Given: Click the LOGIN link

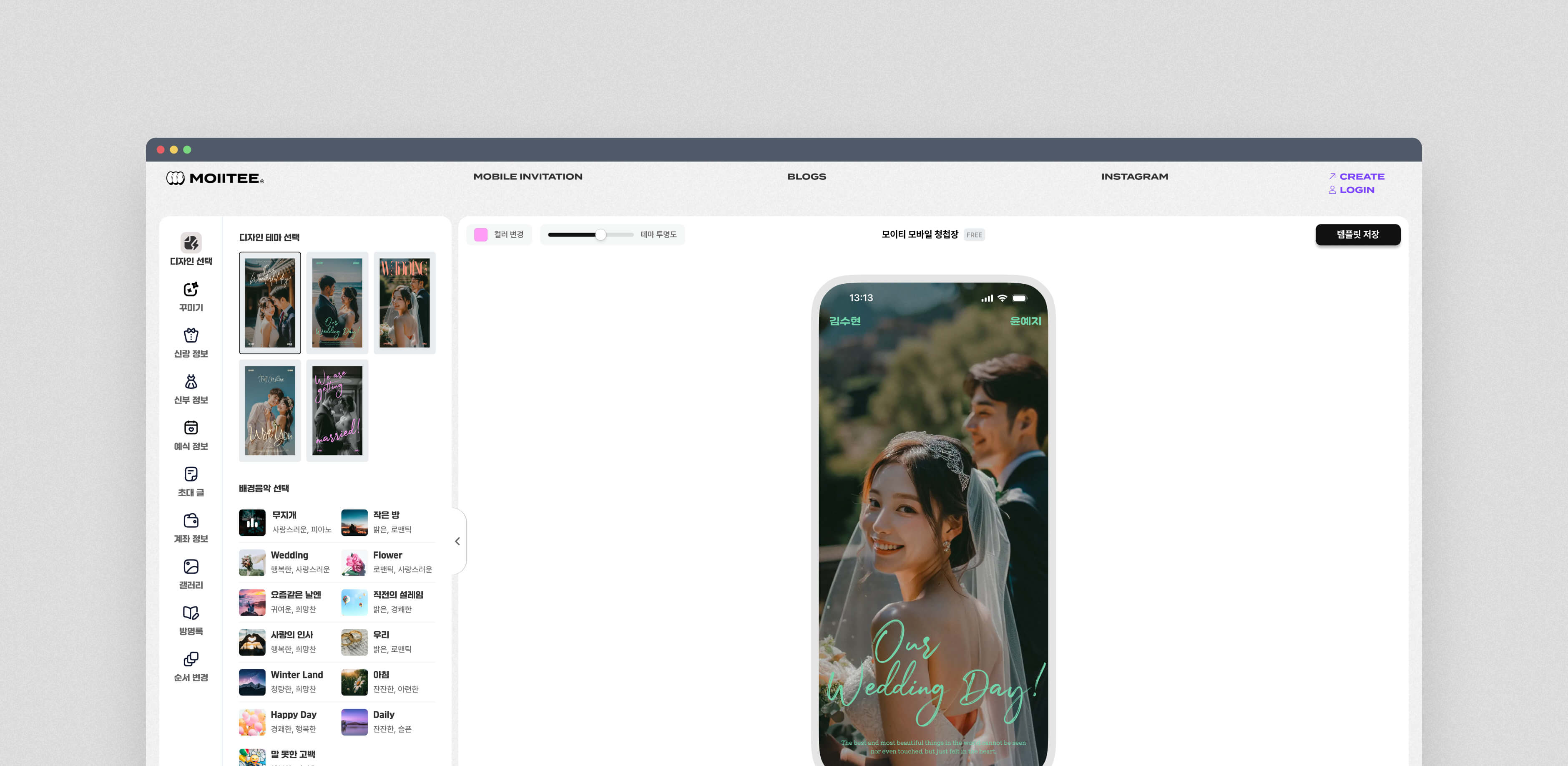Looking at the screenshot, I should (x=1357, y=190).
